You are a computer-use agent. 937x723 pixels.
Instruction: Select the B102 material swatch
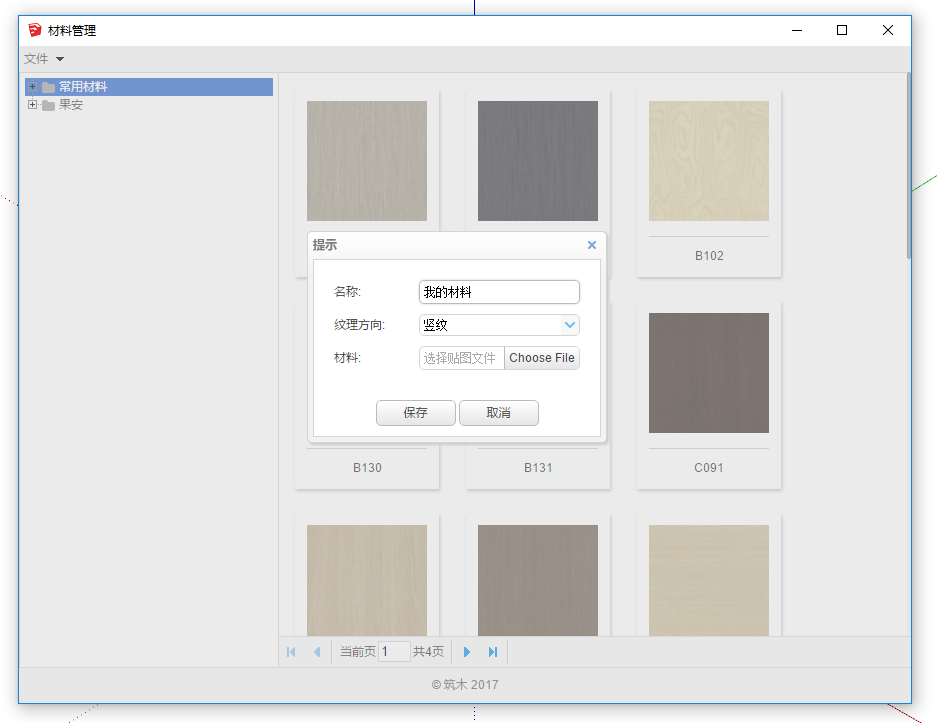[708, 161]
